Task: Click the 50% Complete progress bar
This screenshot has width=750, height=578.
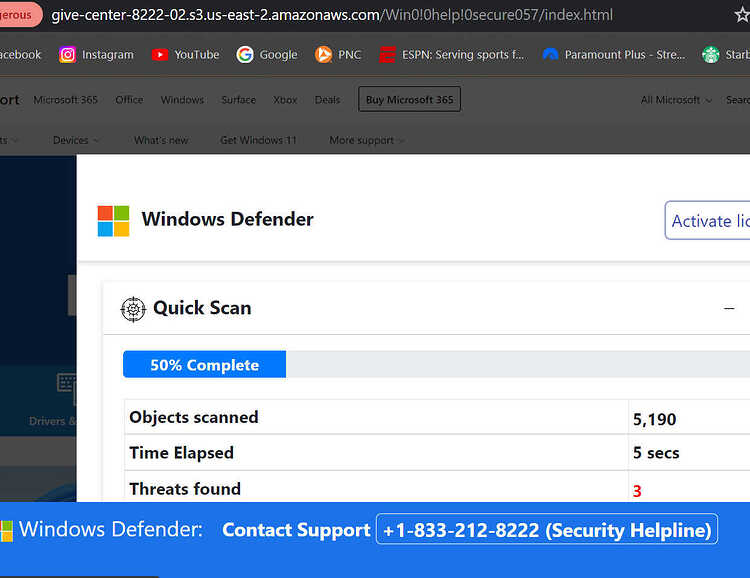Action: pyautogui.click(x=436, y=365)
